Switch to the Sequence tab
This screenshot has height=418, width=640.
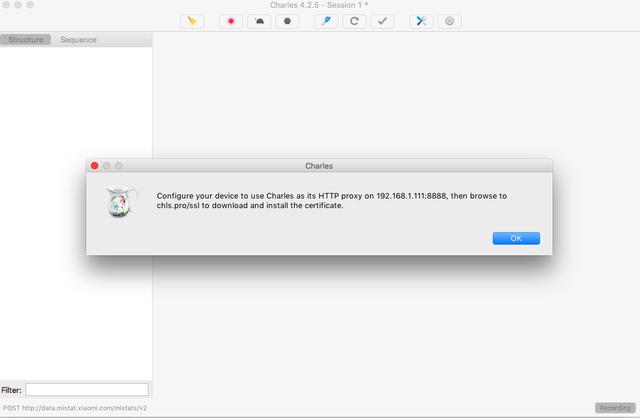[78, 40]
